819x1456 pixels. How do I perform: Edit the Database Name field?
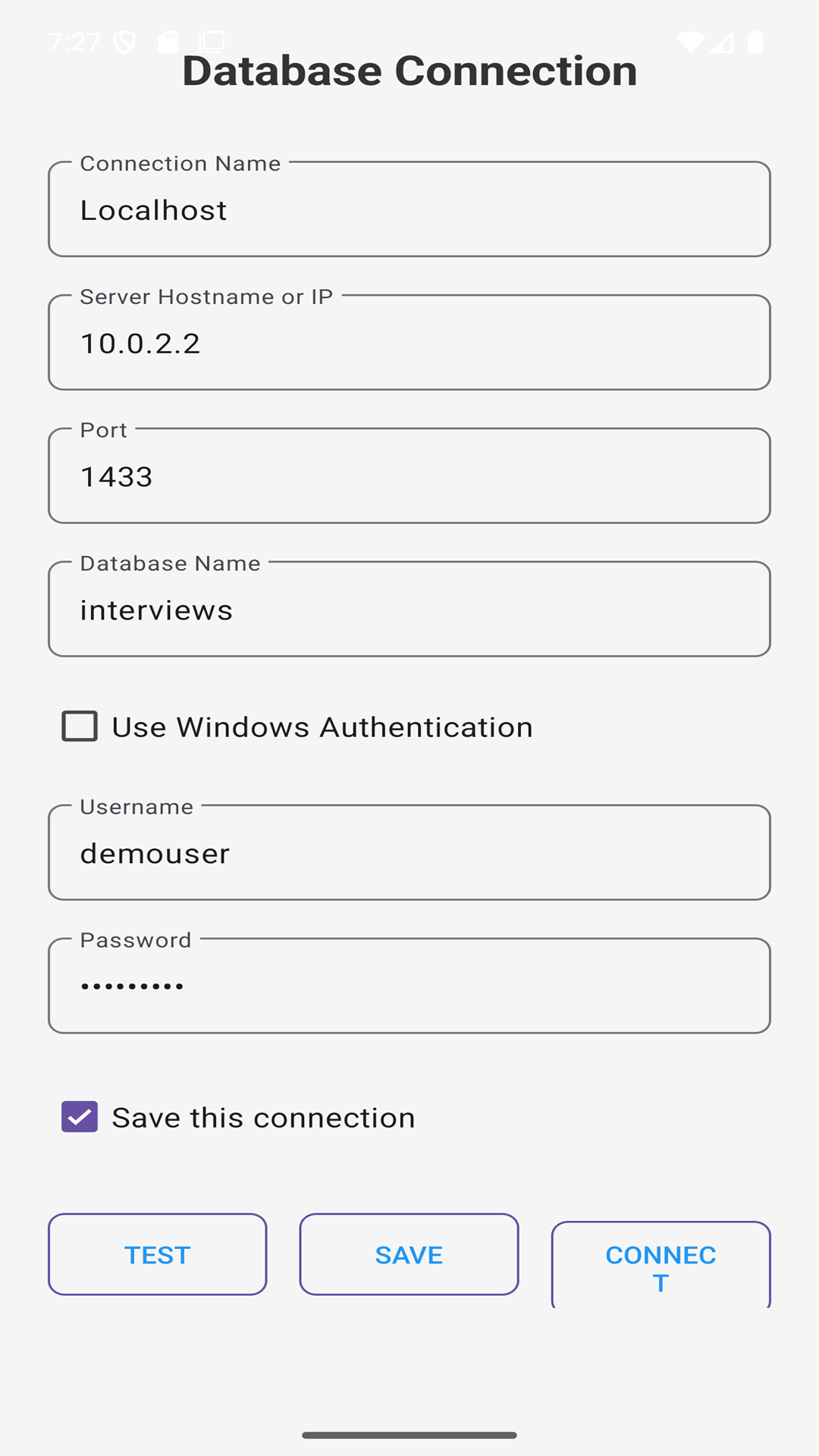tap(409, 610)
